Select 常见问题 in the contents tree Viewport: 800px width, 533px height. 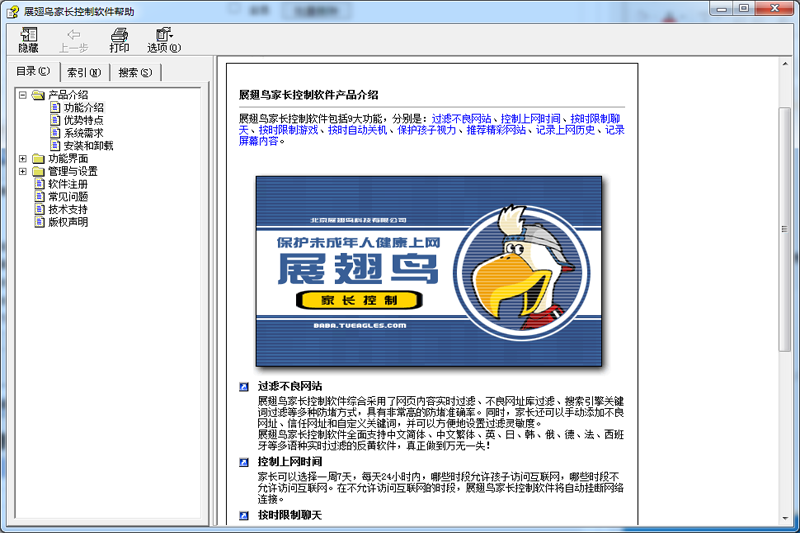click(x=68, y=197)
